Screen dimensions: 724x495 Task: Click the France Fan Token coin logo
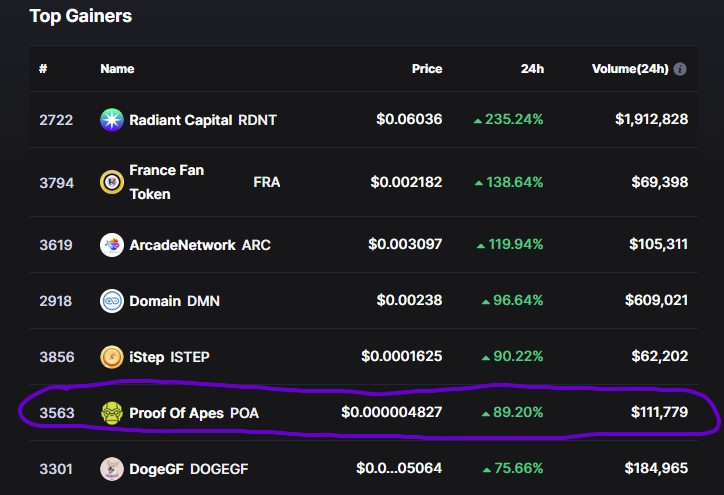click(x=112, y=182)
